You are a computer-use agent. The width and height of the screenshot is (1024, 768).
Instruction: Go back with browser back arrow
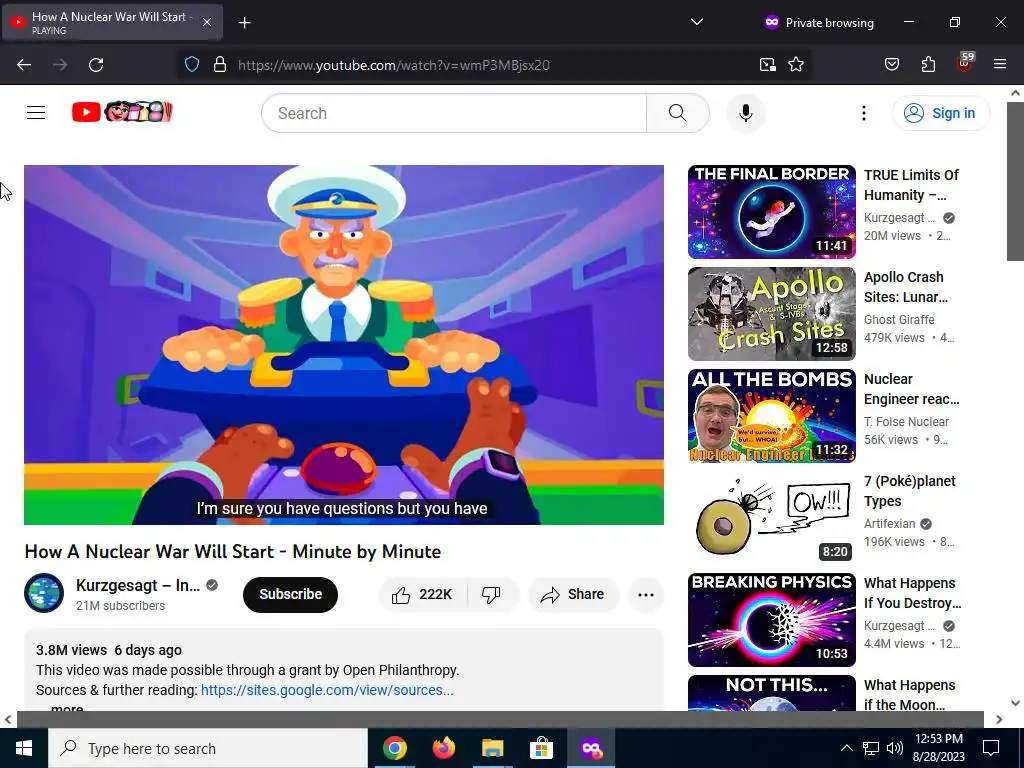(24, 65)
